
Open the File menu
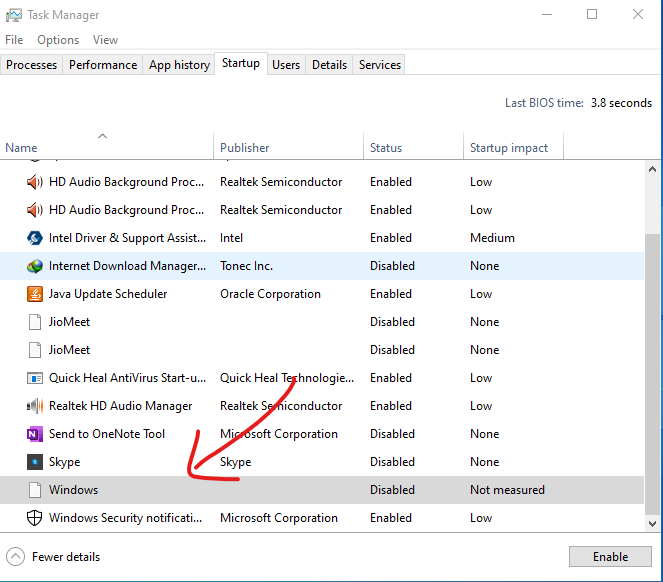pos(14,40)
